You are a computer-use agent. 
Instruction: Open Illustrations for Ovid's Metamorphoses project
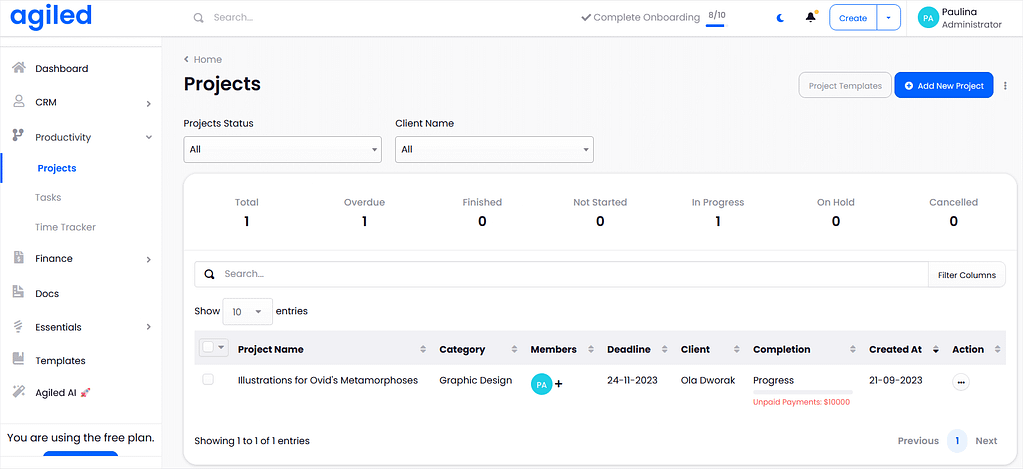tap(328, 380)
